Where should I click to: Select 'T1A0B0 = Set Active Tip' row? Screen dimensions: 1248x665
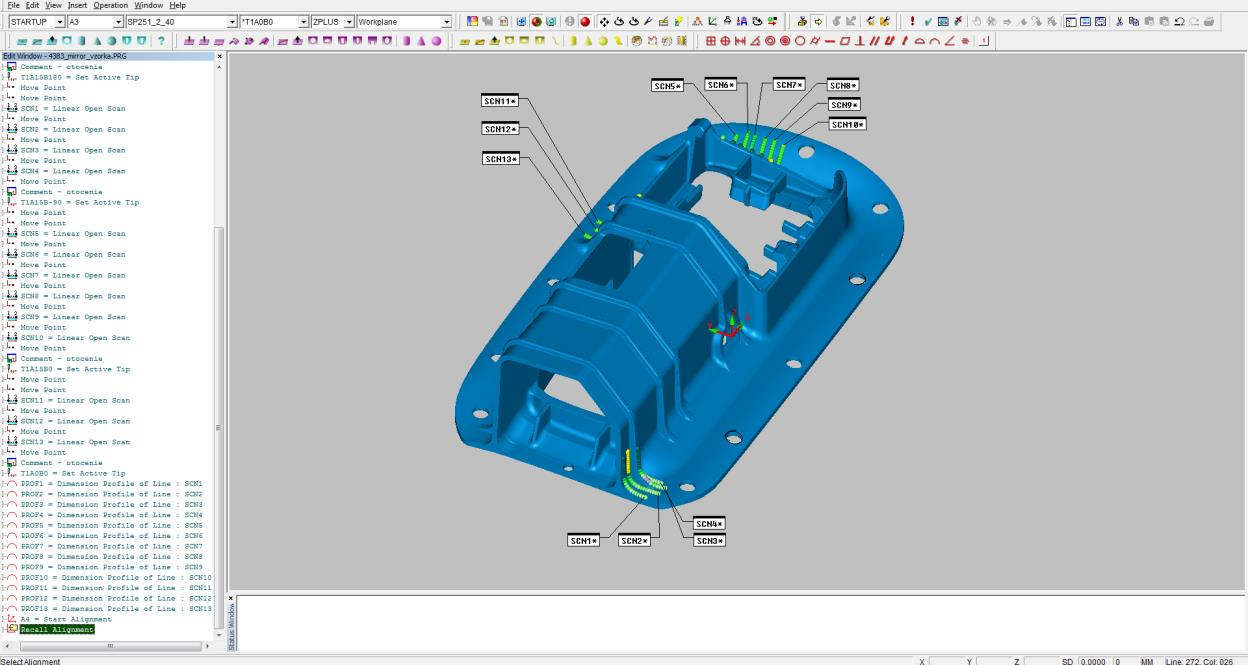pos(73,473)
